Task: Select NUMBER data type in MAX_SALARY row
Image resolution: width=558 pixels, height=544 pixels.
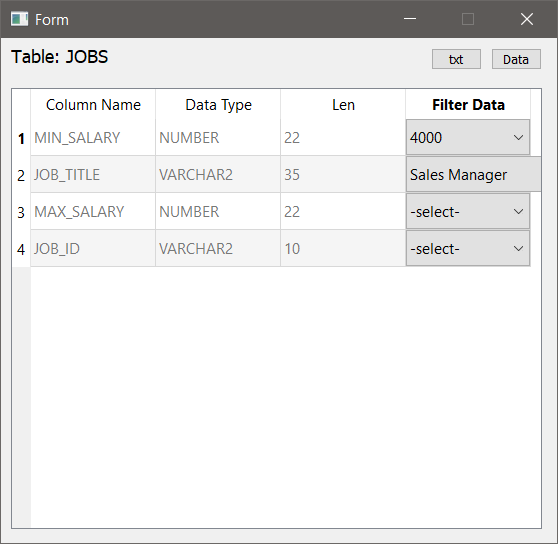Action: pyautogui.click(x=218, y=211)
